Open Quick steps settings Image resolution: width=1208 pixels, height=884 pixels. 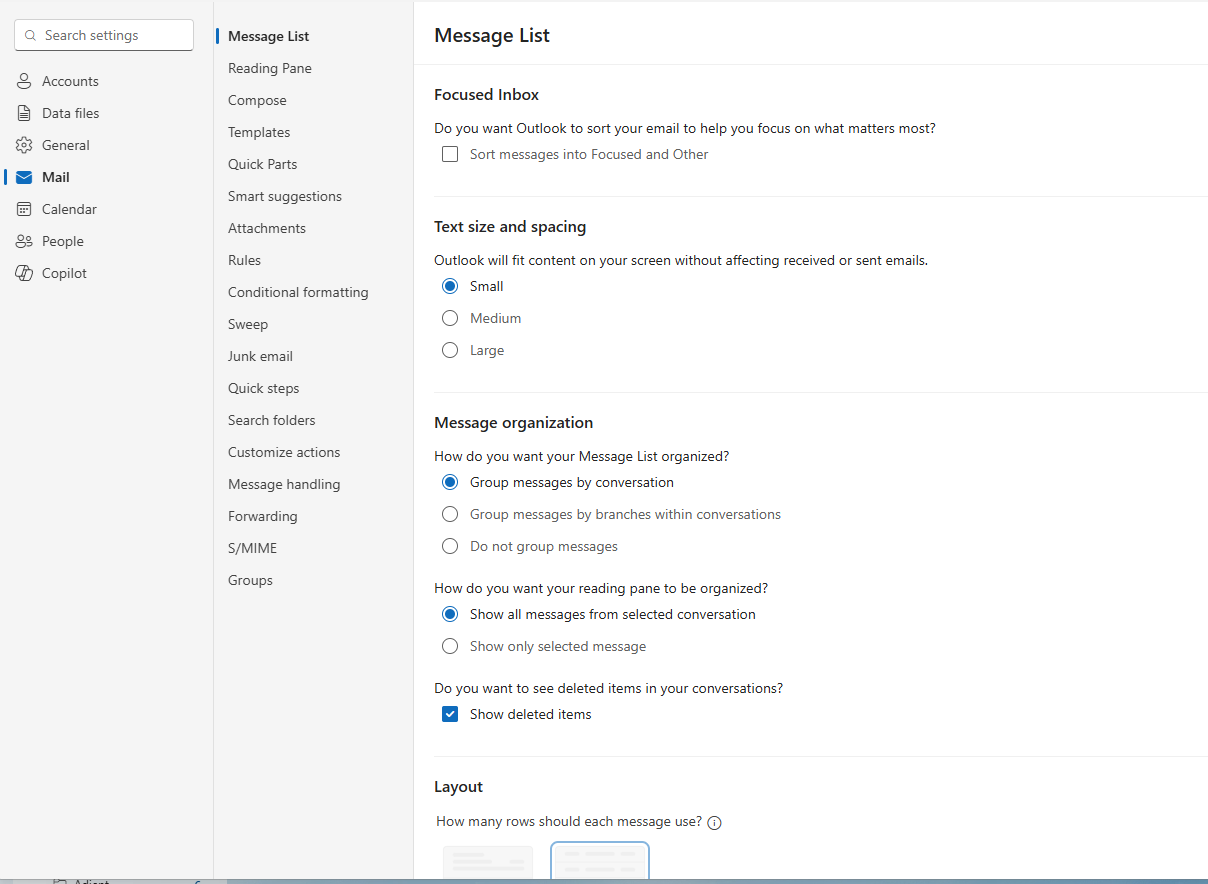[263, 388]
